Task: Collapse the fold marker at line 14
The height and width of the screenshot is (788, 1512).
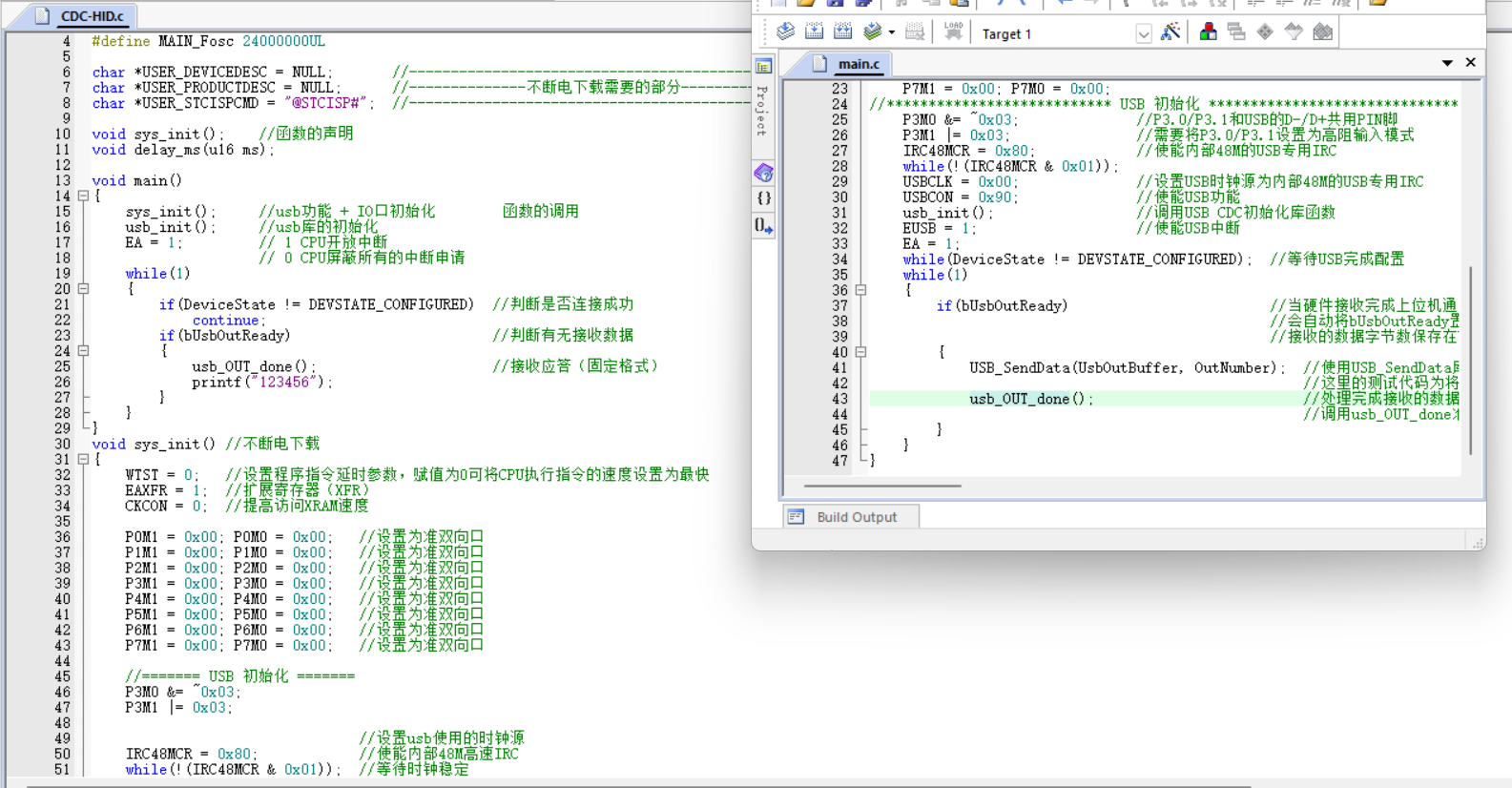Action: [83, 196]
